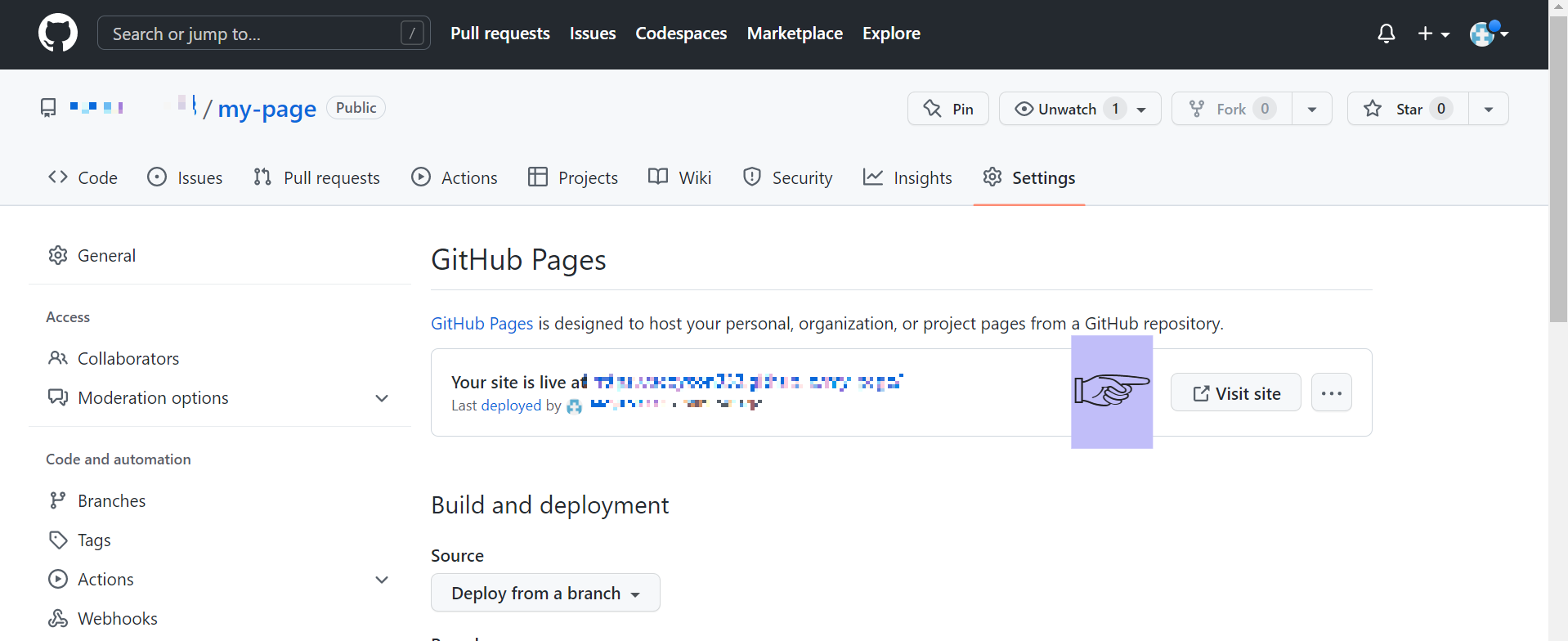Open the my-page repository link

coord(267,109)
